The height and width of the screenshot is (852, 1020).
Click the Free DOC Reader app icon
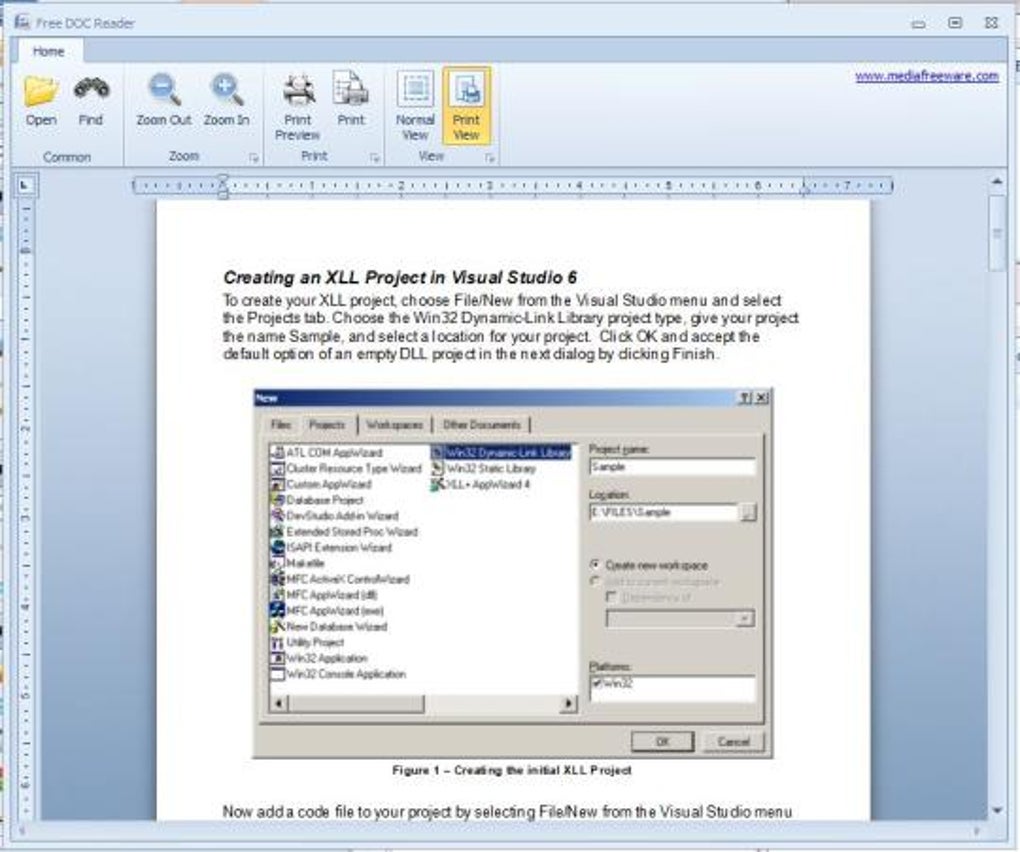pyautogui.click(x=22, y=23)
